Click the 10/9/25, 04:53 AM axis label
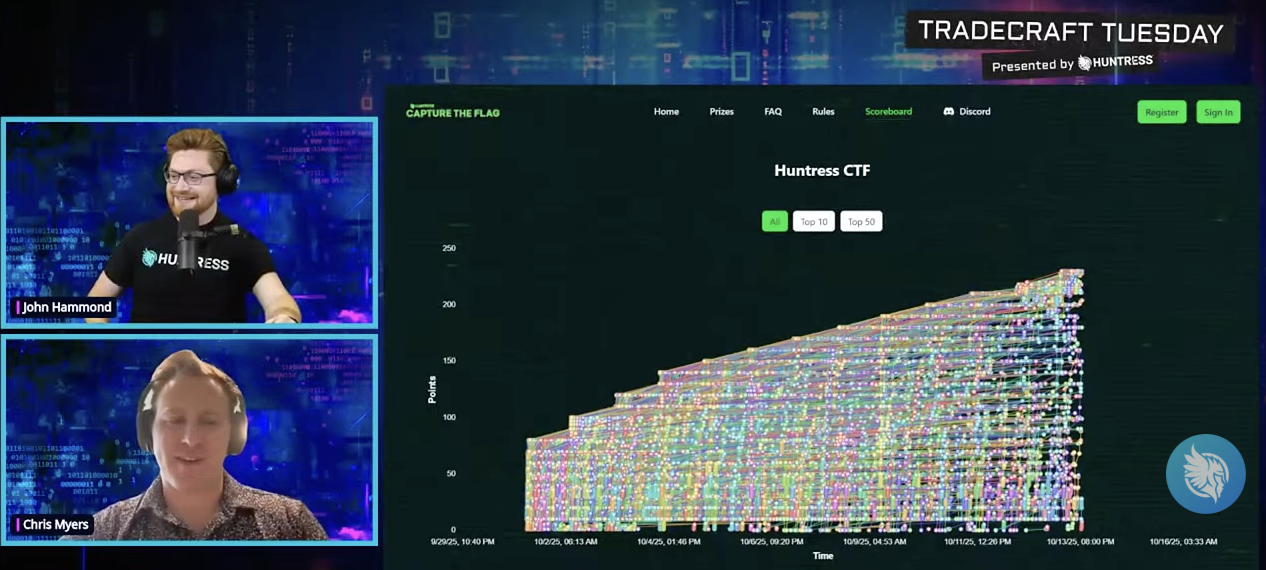This screenshot has height=570, width=1266. [874, 541]
